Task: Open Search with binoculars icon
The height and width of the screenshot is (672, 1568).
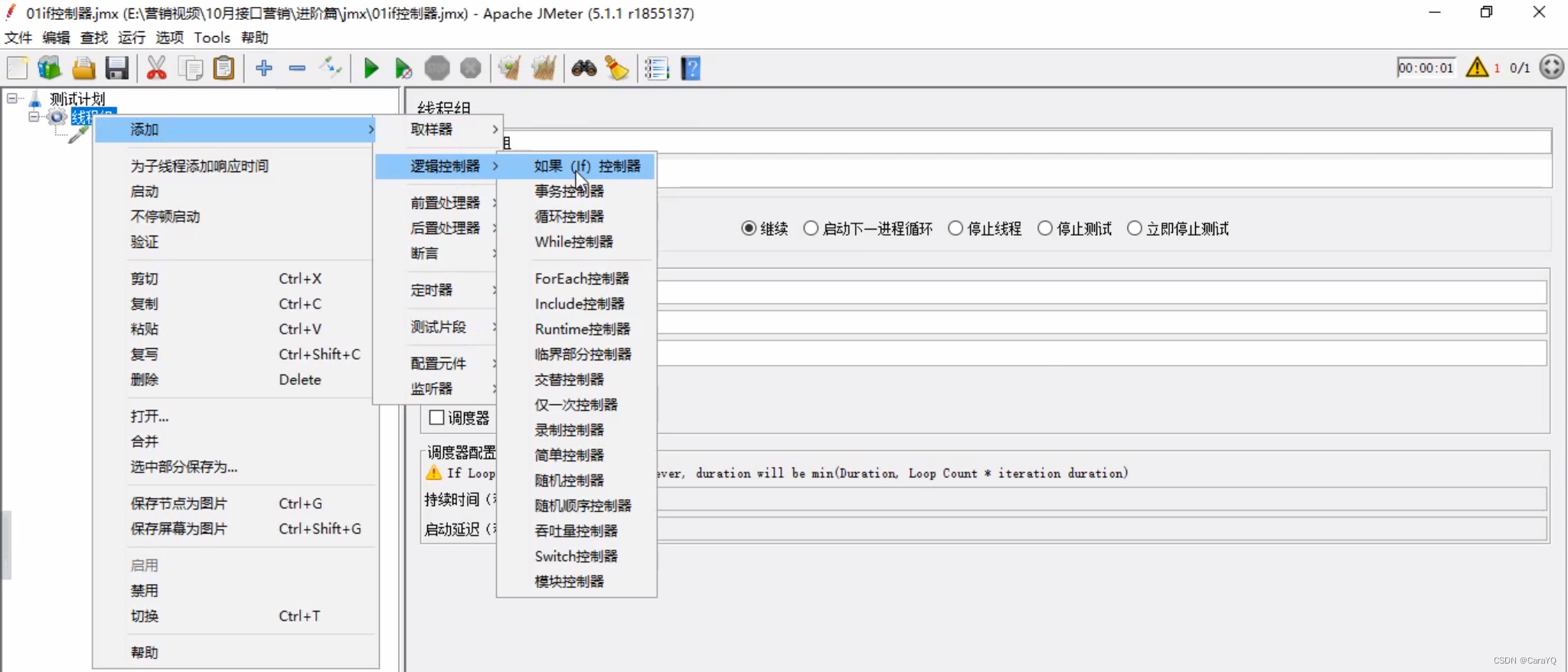Action: pos(584,68)
